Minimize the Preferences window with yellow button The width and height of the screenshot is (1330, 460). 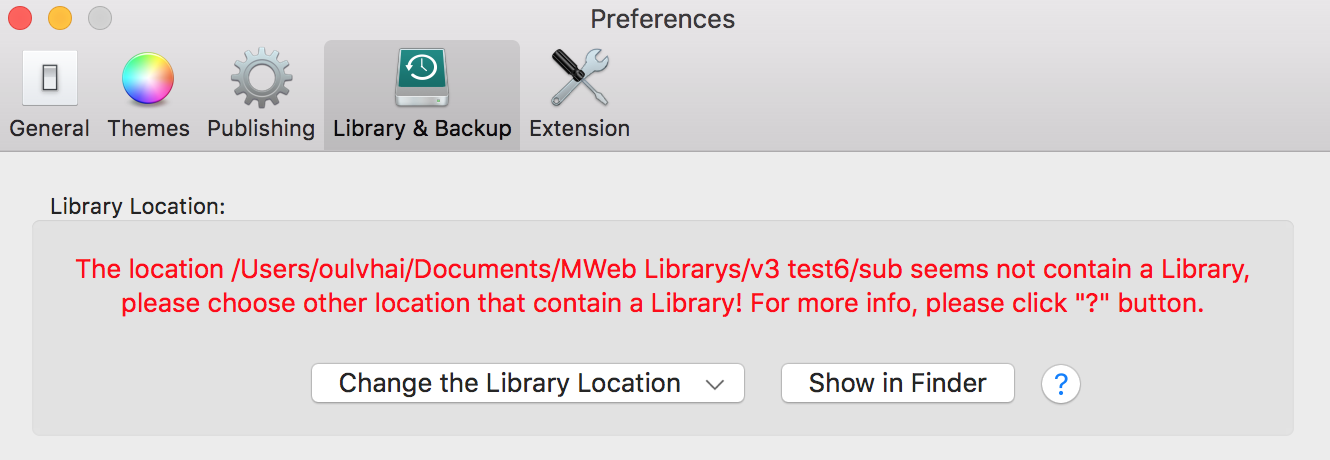[x=60, y=17]
